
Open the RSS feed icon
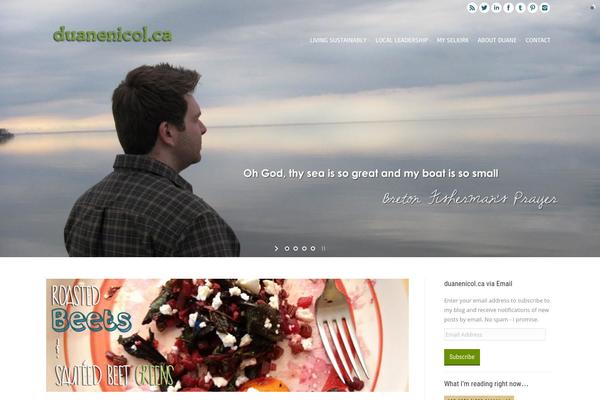(472, 8)
